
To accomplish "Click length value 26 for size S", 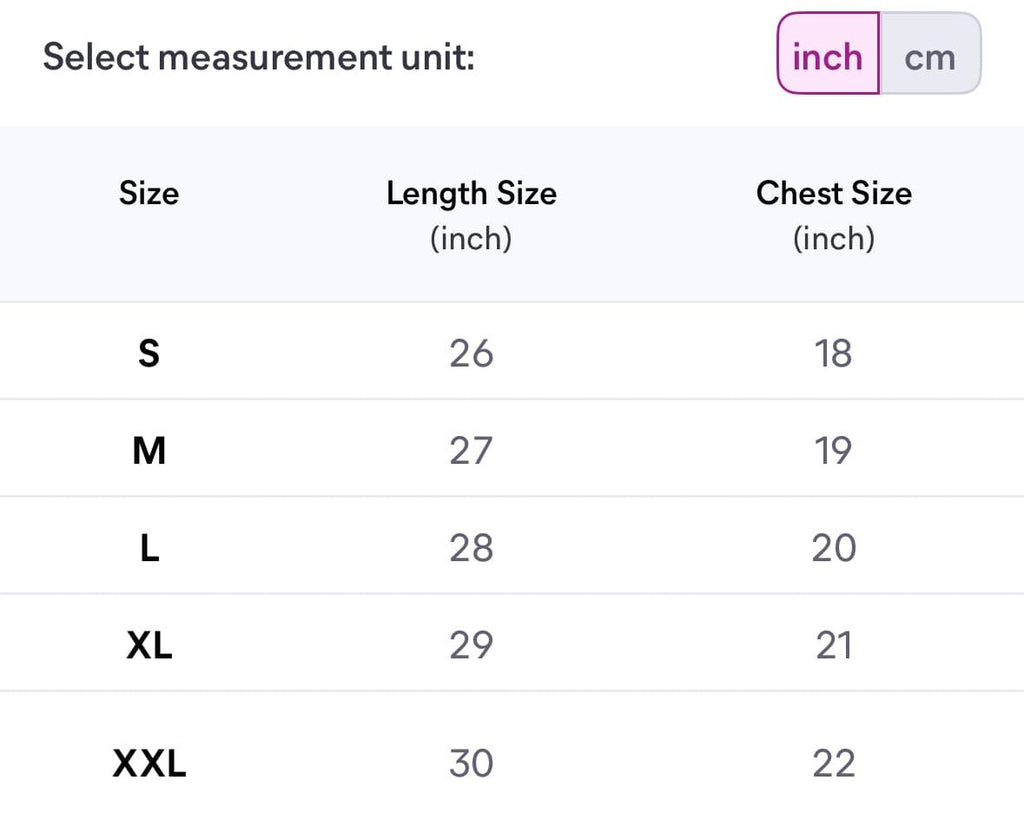I will pos(471,353).
